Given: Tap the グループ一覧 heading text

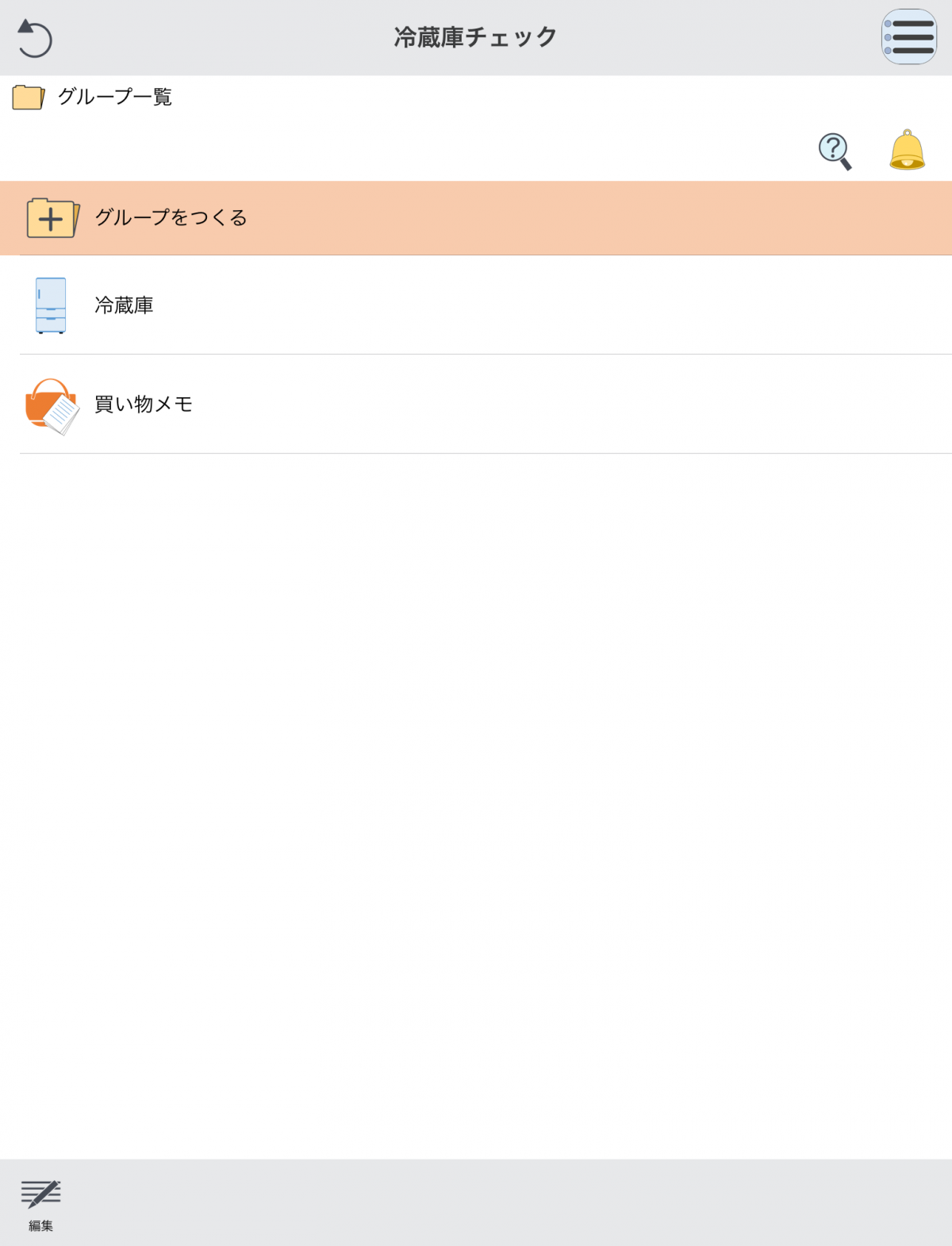Looking at the screenshot, I should [115, 97].
